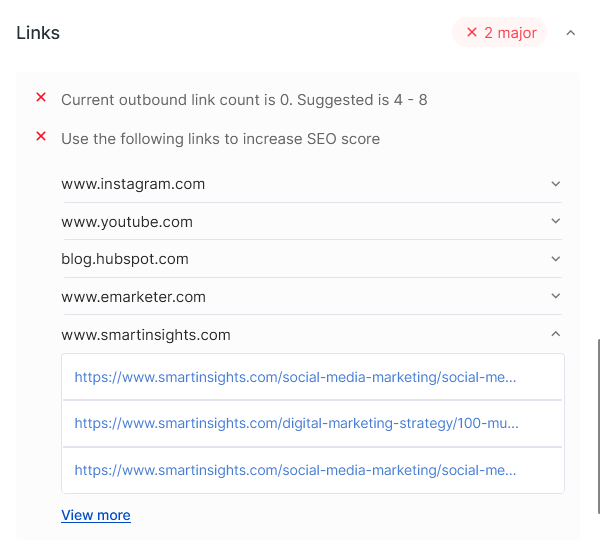The image size is (600, 547).
Task: Select the blog.hubspot.com row
Action: click(x=125, y=259)
